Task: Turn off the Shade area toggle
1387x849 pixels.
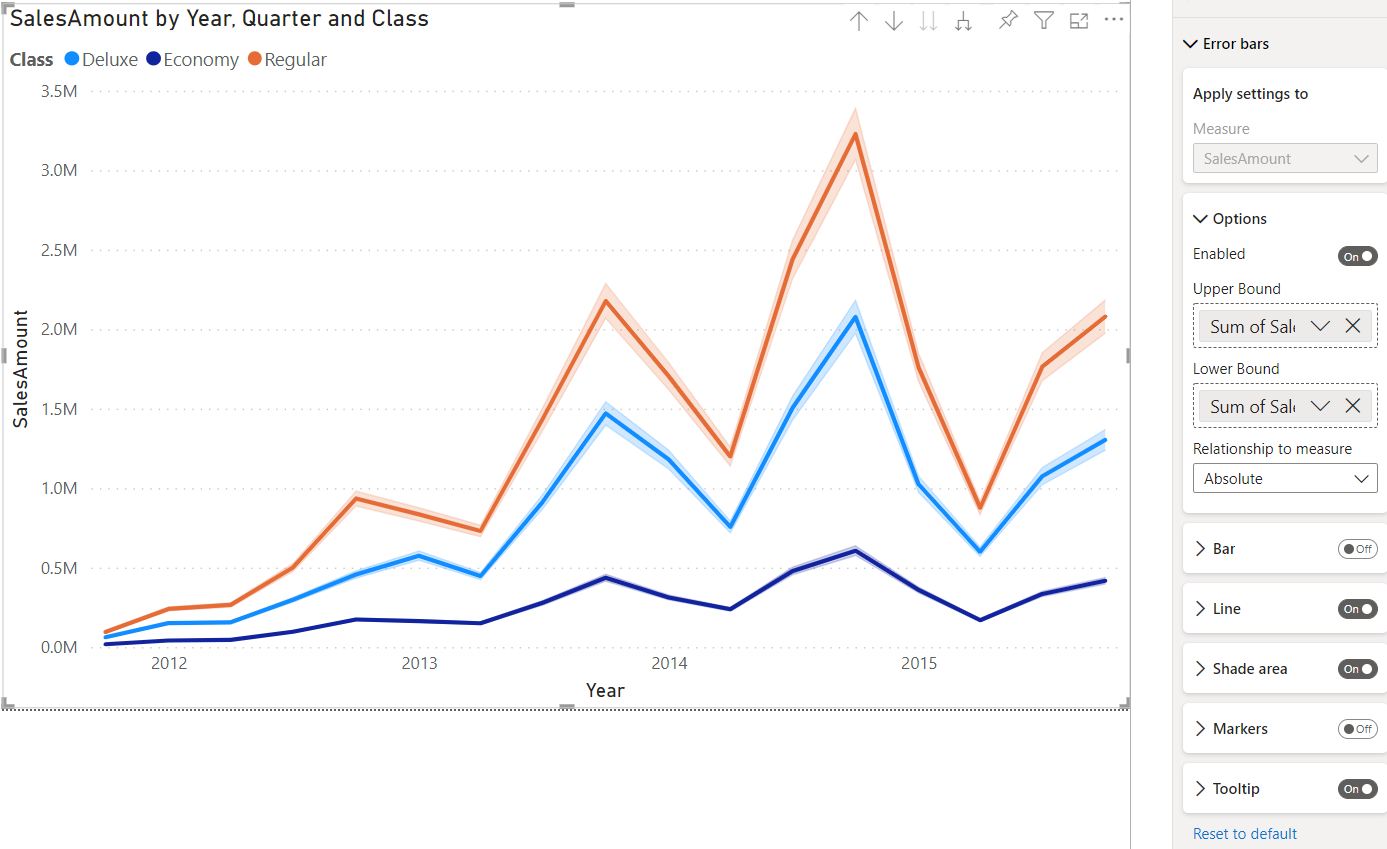Action: tap(1357, 669)
